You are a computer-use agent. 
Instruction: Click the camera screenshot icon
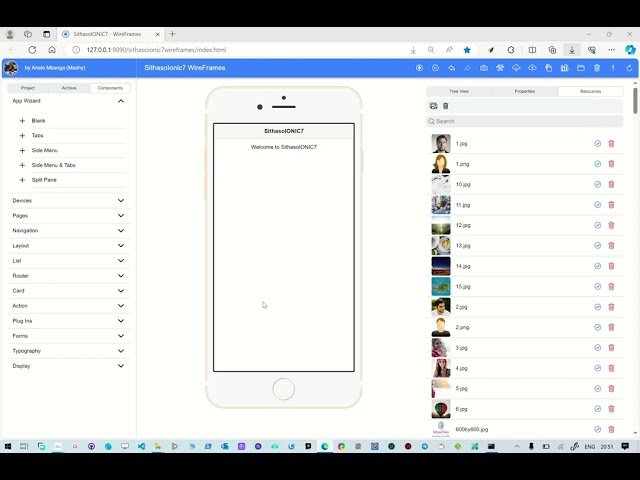pos(484,68)
